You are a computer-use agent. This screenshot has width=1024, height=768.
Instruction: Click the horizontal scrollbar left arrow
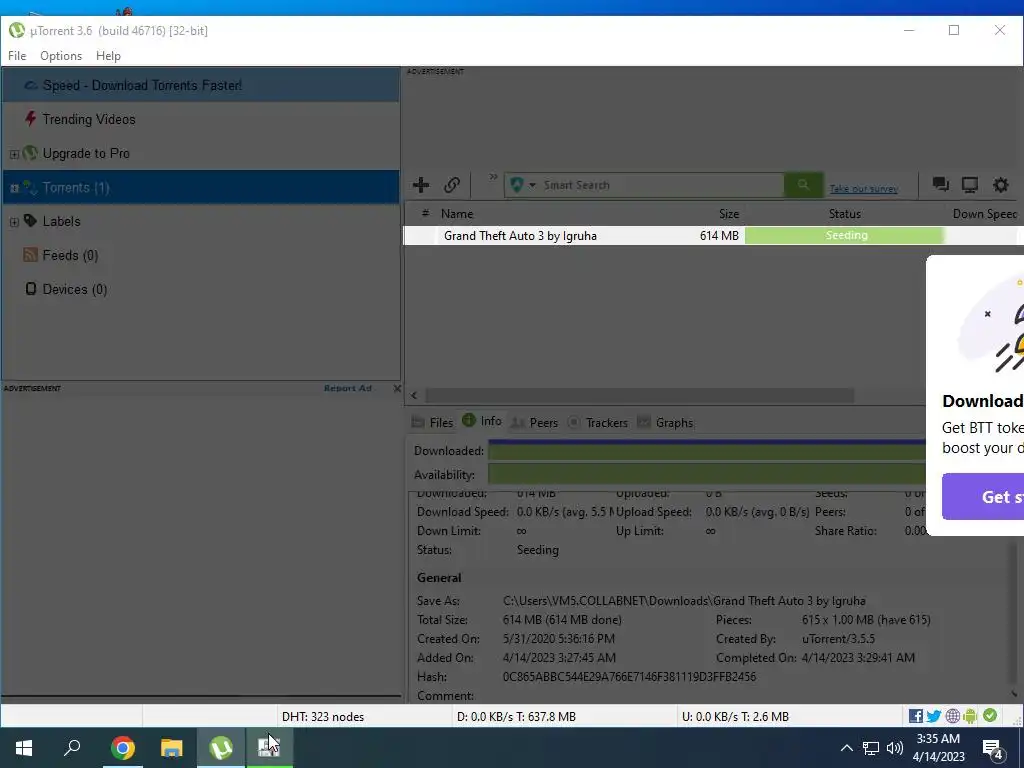[x=414, y=396]
